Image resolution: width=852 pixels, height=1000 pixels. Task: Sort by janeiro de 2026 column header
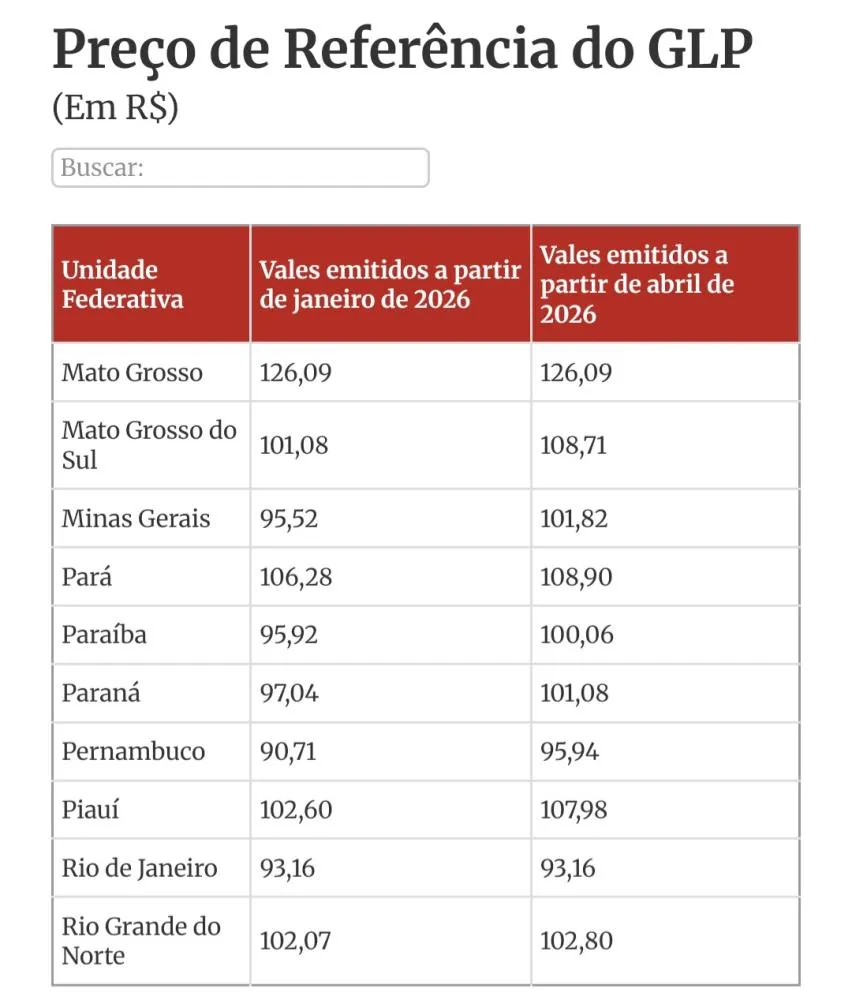[x=390, y=284]
